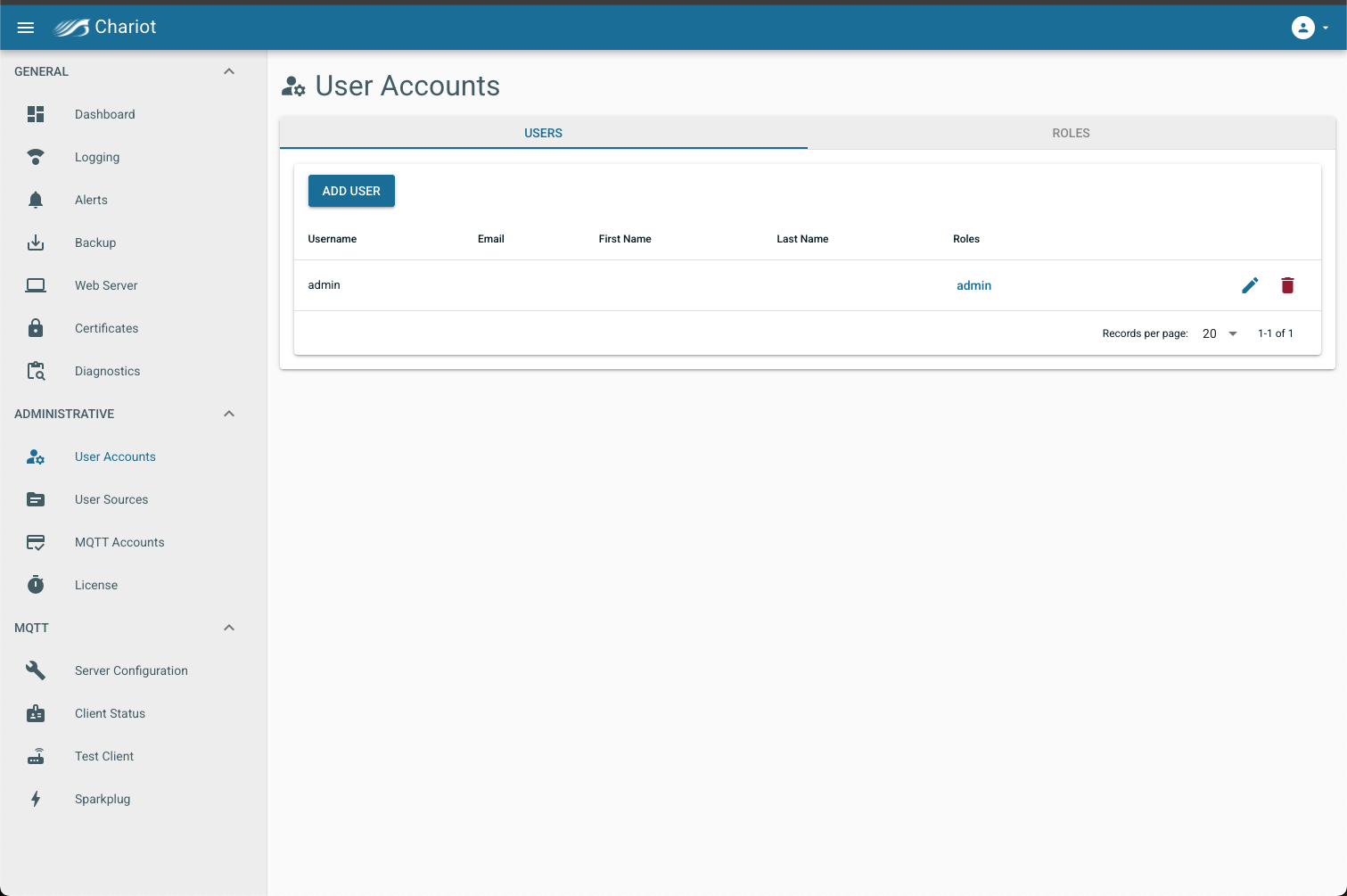Open User Sources page
Screen dimensions: 1347x896
click(x=111, y=499)
